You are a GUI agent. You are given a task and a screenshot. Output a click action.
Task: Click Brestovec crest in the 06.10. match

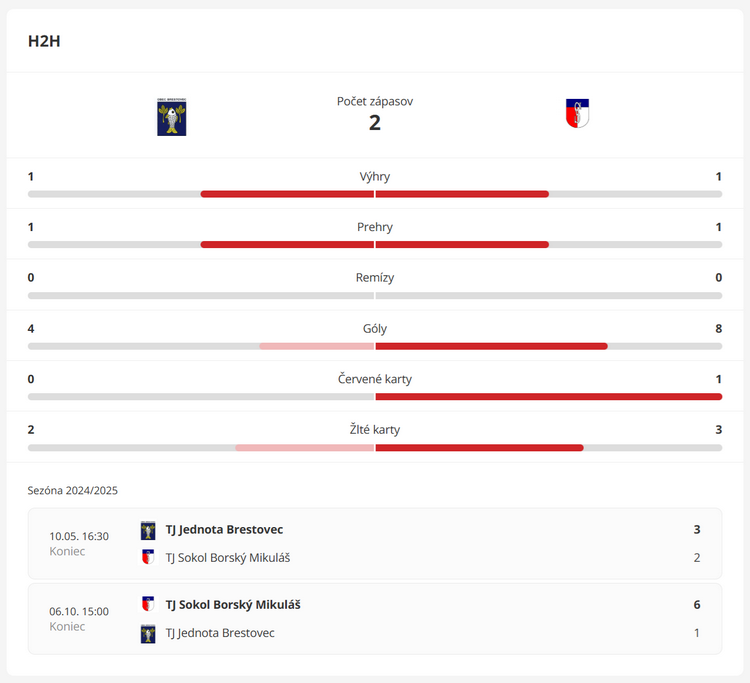pos(148,634)
